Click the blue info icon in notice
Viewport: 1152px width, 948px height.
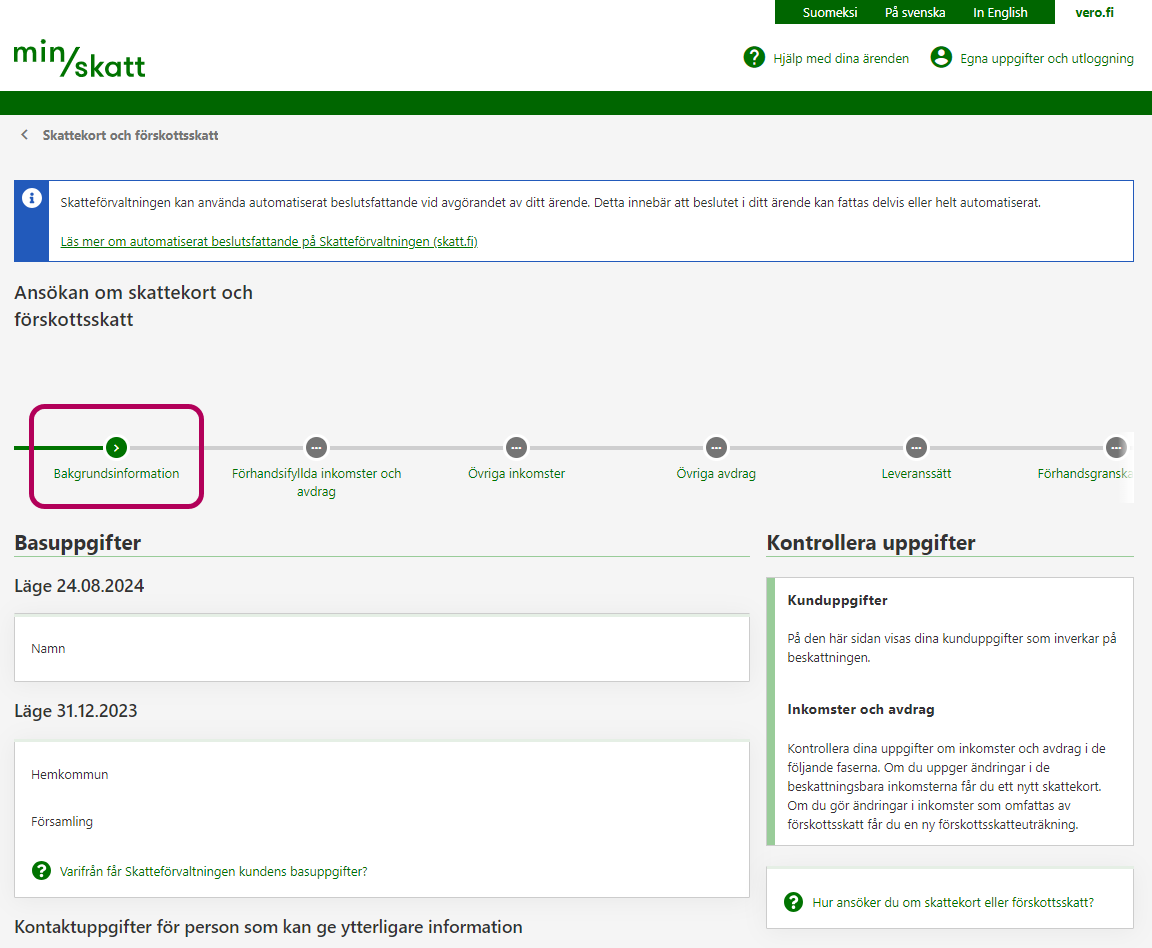[32, 198]
